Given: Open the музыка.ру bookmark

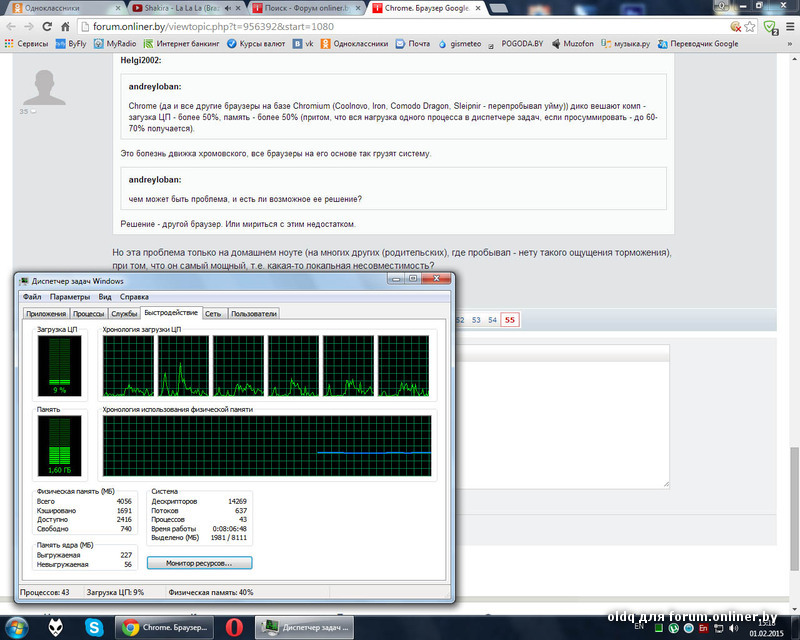Looking at the screenshot, I should tap(626, 44).
